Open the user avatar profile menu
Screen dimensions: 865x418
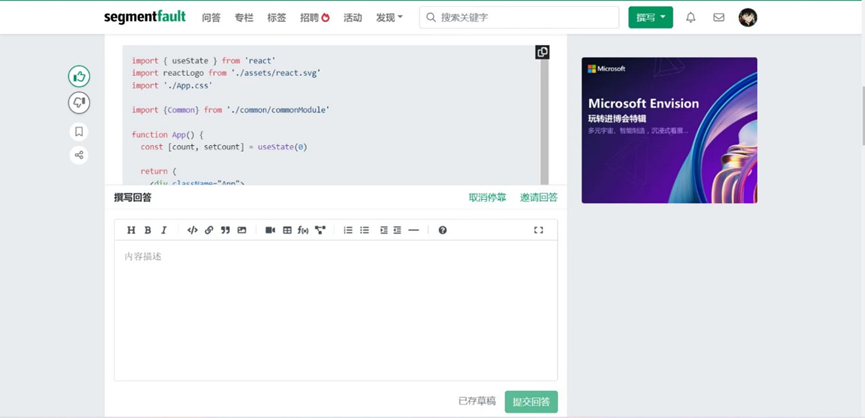(748, 17)
